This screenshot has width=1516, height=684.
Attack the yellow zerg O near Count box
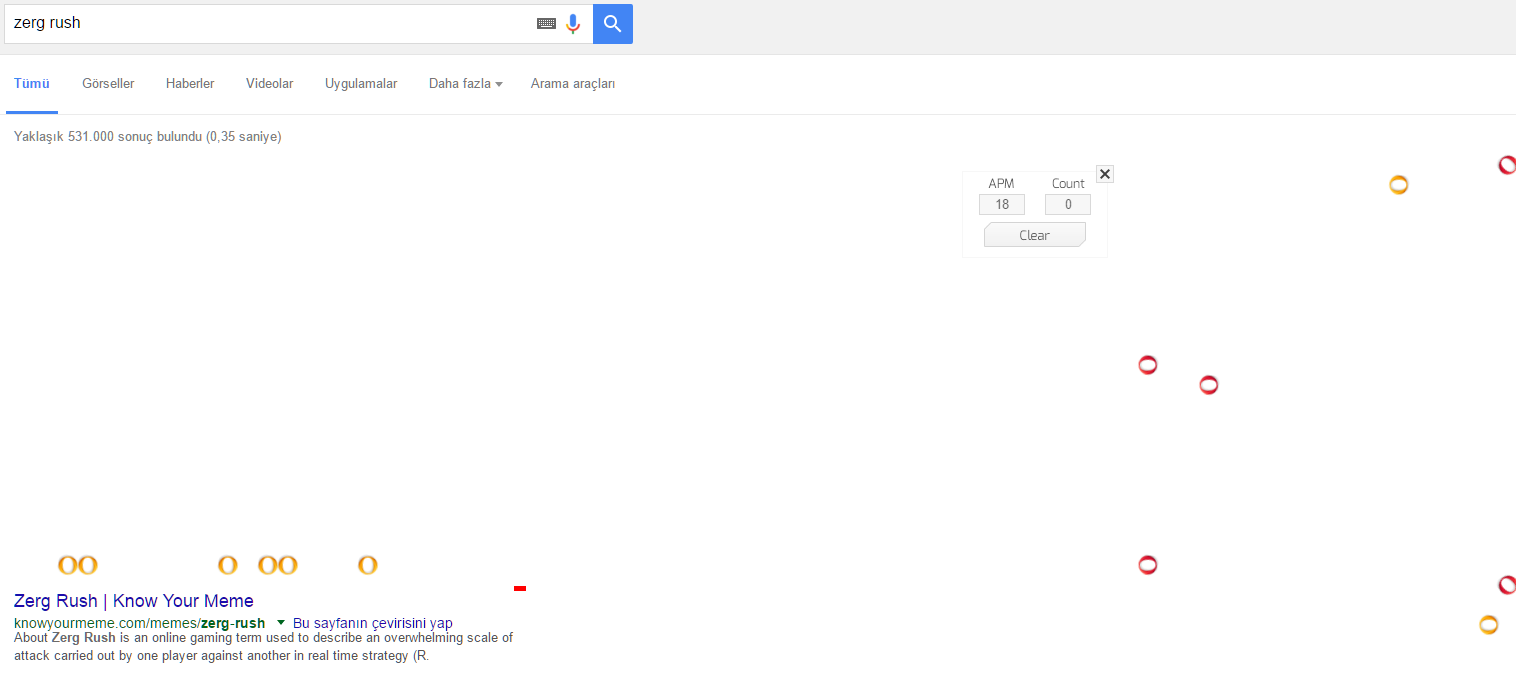coord(1398,185)
